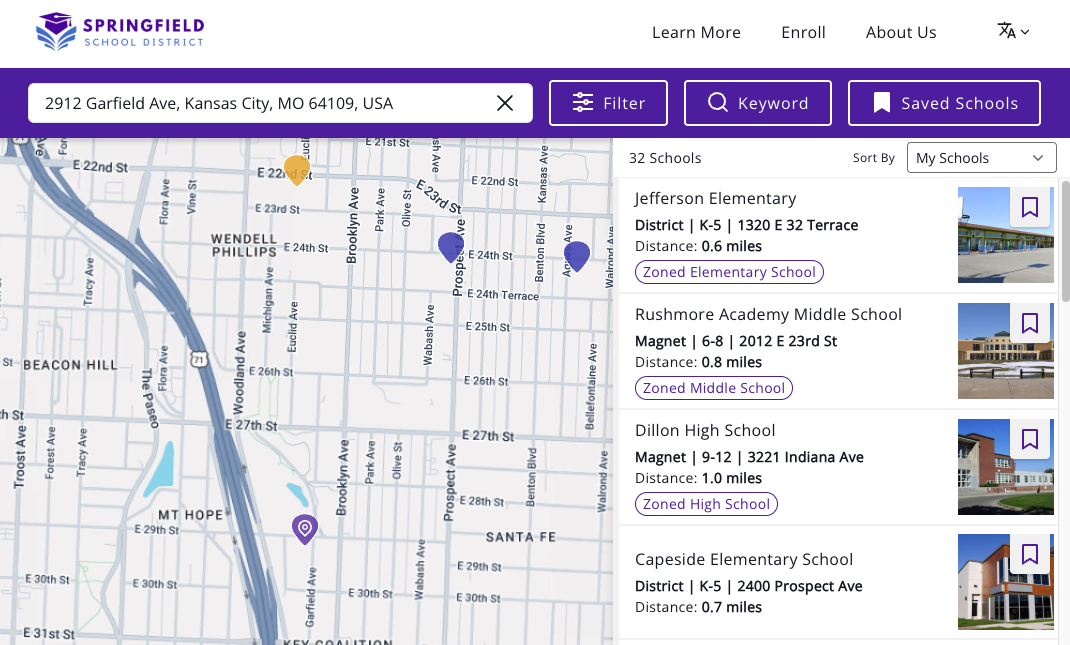The image size is (1070, 645).
Task: Click the '3221 Indiana Ave' address text
Action: click(x=805, y=457)
